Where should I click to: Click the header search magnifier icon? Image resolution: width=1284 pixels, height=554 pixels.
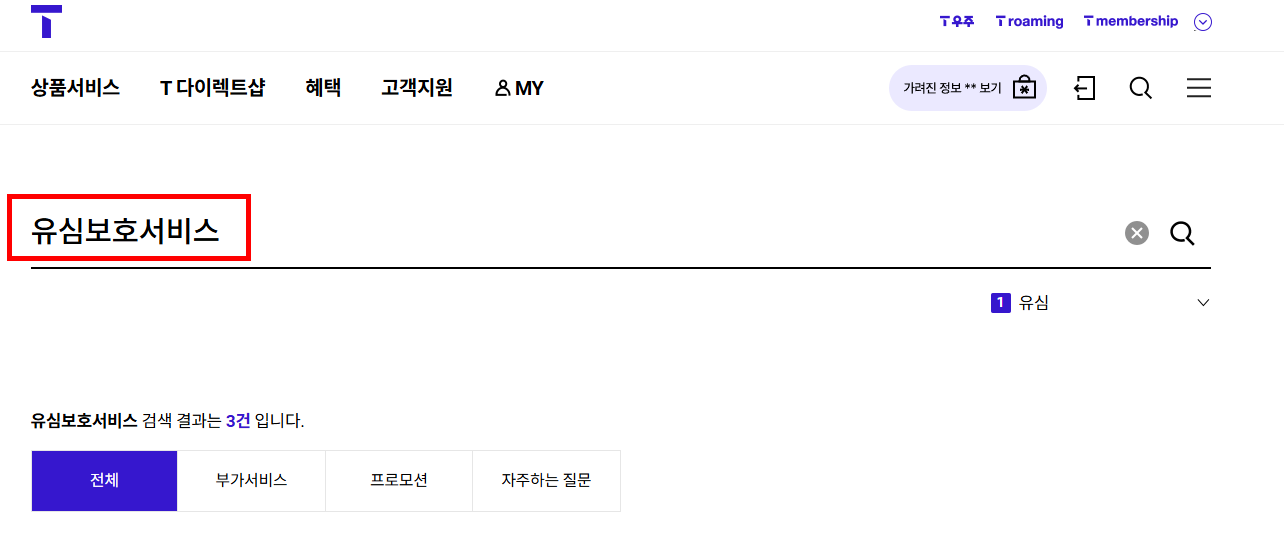pyautogui.click(x=1140, y=88)
